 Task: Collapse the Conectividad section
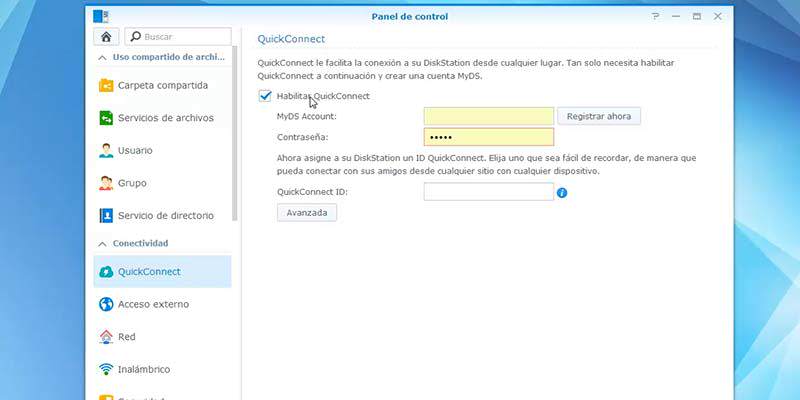click(x=103, y=244)
